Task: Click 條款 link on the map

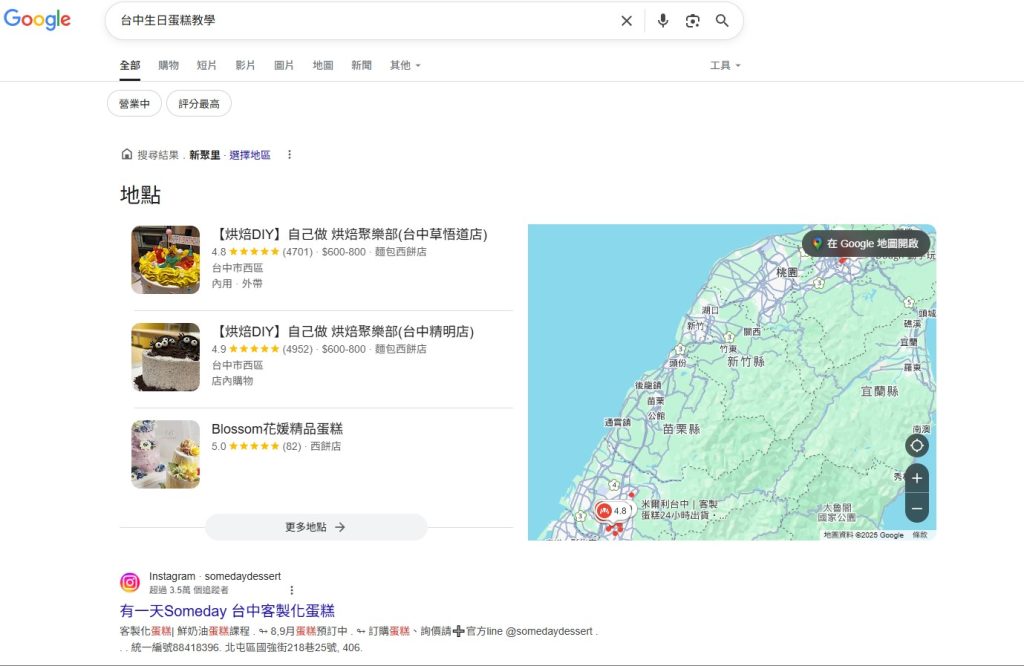Action: click(x=920, y=535)
